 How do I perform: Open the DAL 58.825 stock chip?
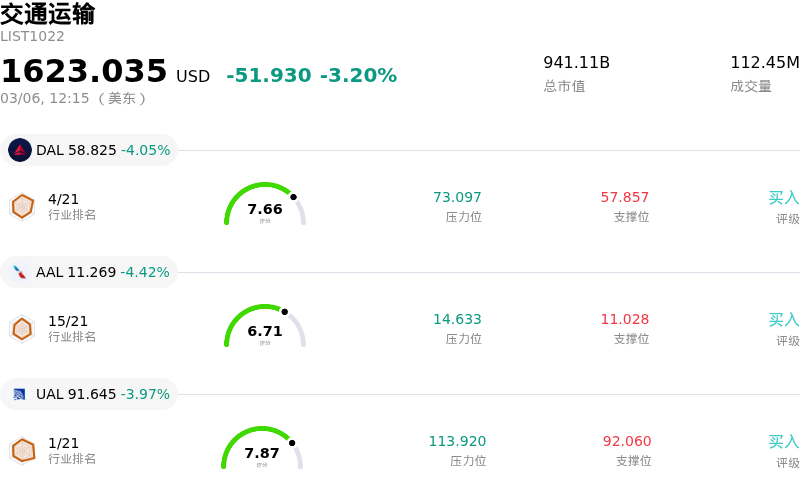(90, 150)
